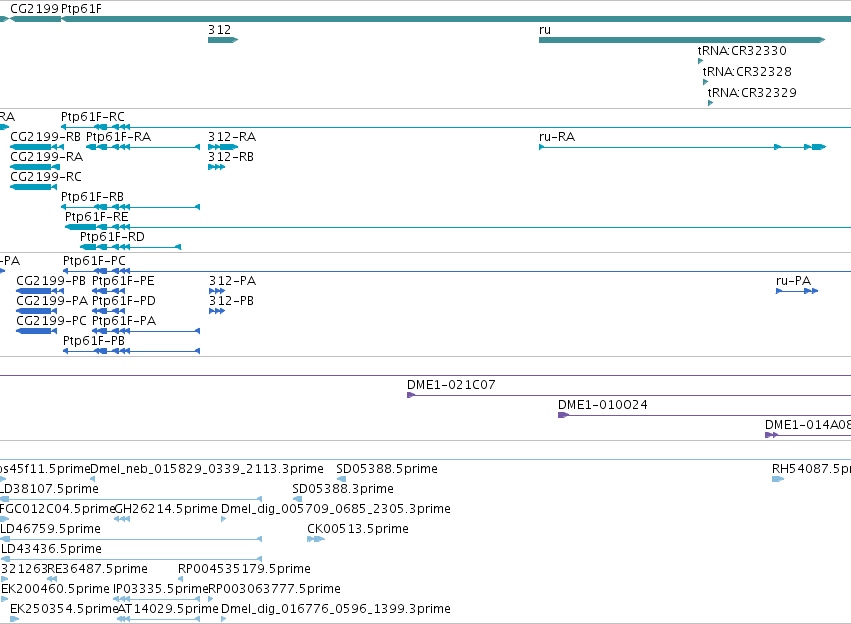Screen dimensions: 851x624
Task: Select the 312-PA protein label
Action: [x=232, y=281]
